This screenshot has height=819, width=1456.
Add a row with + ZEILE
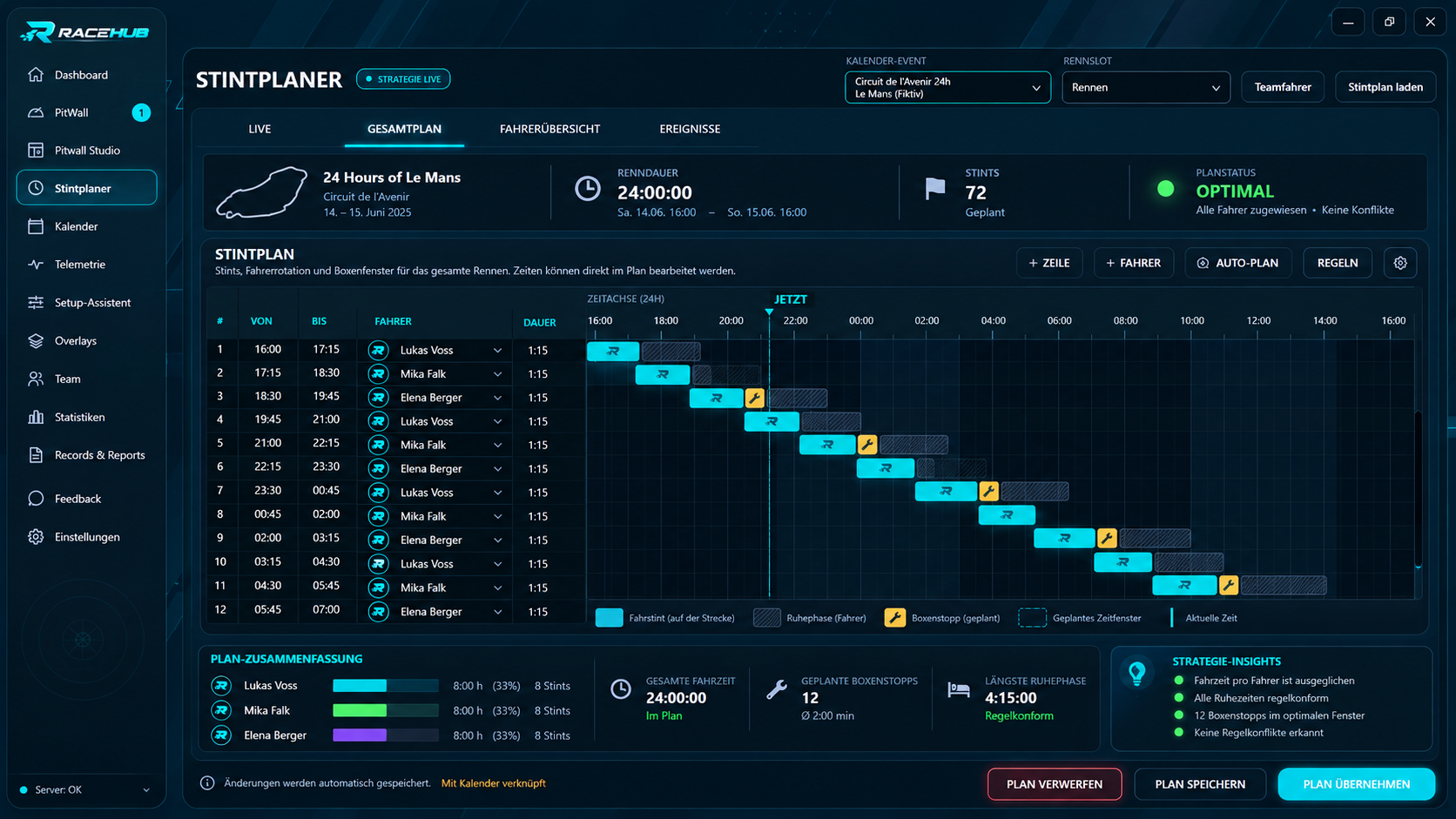1049,263
